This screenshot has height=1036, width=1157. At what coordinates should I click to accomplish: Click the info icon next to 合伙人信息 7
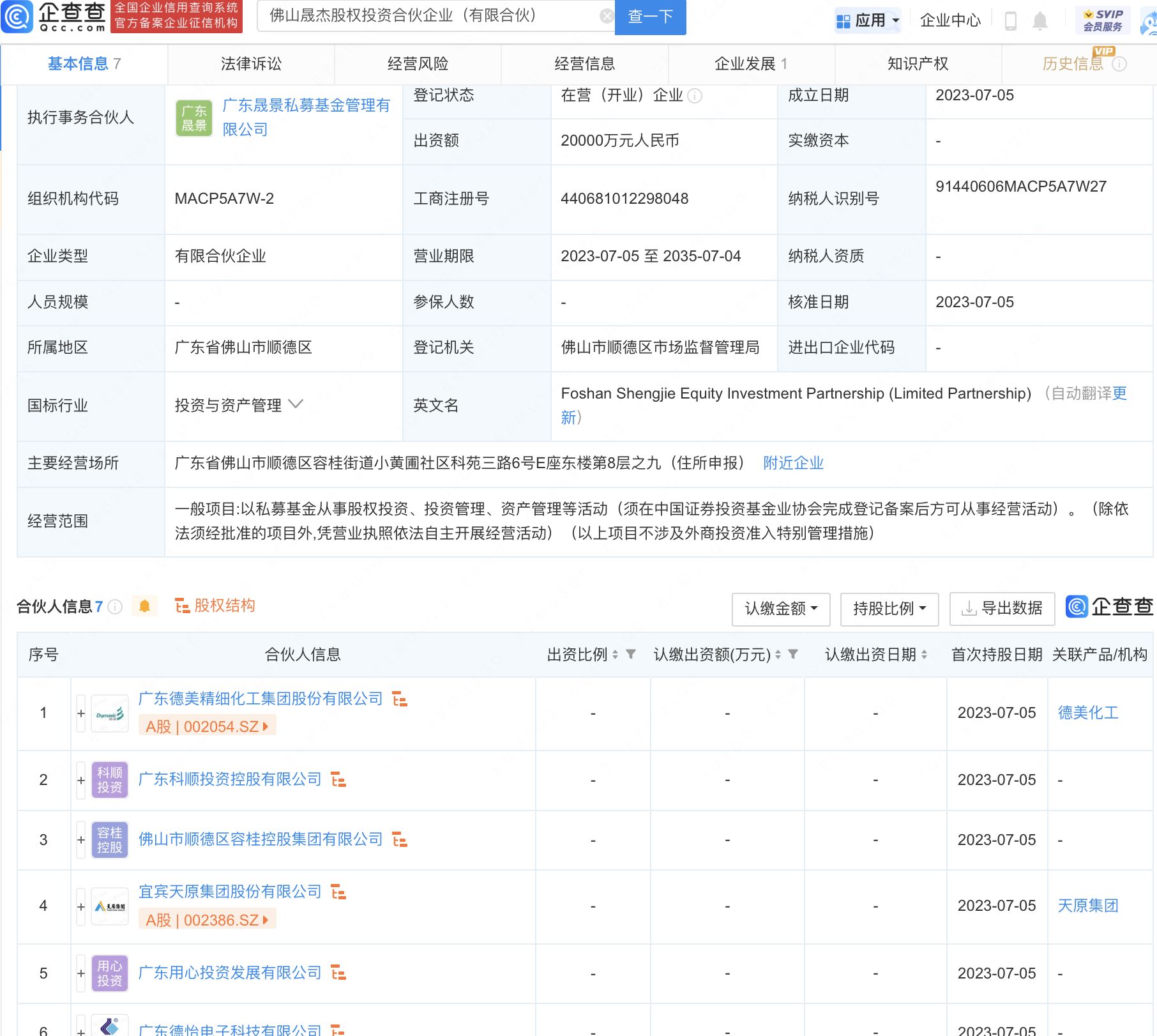115,606
